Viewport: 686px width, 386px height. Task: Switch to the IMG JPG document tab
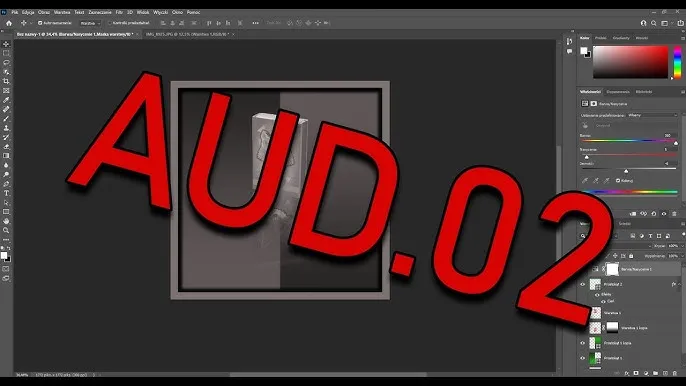[x=187, y=34]
